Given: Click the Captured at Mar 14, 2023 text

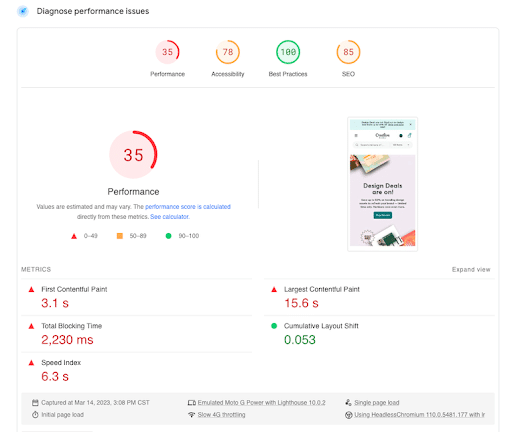Looking at the screenshot, I should (95, 403).
